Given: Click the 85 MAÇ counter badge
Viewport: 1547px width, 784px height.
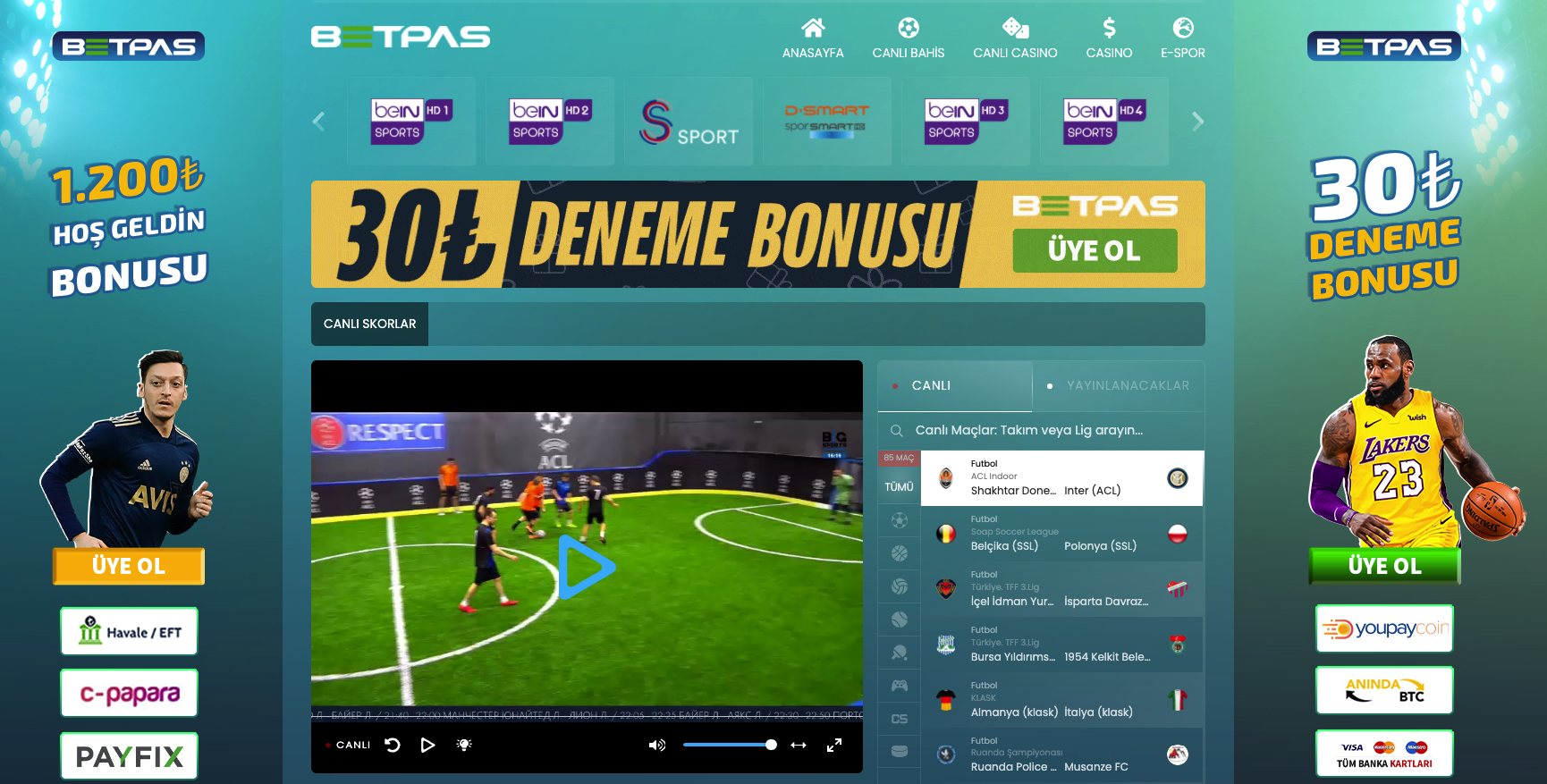Looking at the screenshot, I should (899, 458).
